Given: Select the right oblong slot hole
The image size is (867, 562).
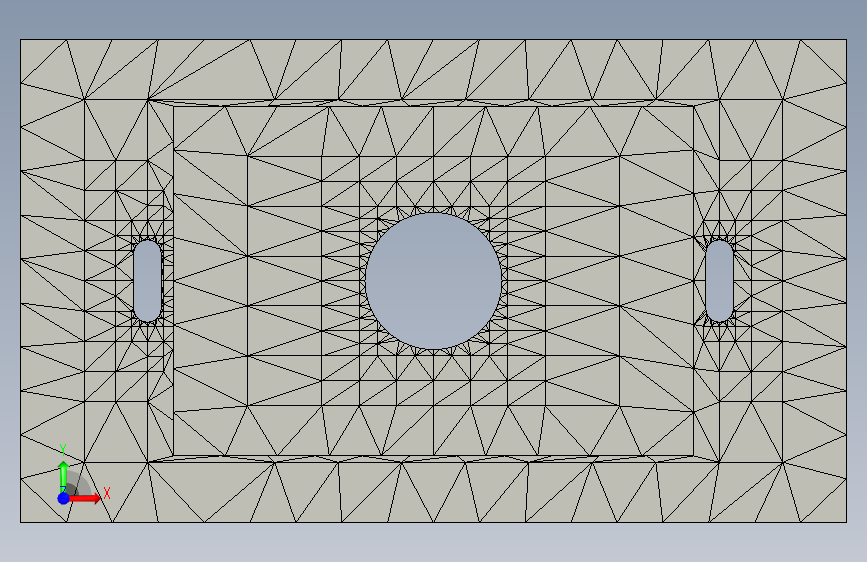Looking at the screenshot, I should click(719, 281).
